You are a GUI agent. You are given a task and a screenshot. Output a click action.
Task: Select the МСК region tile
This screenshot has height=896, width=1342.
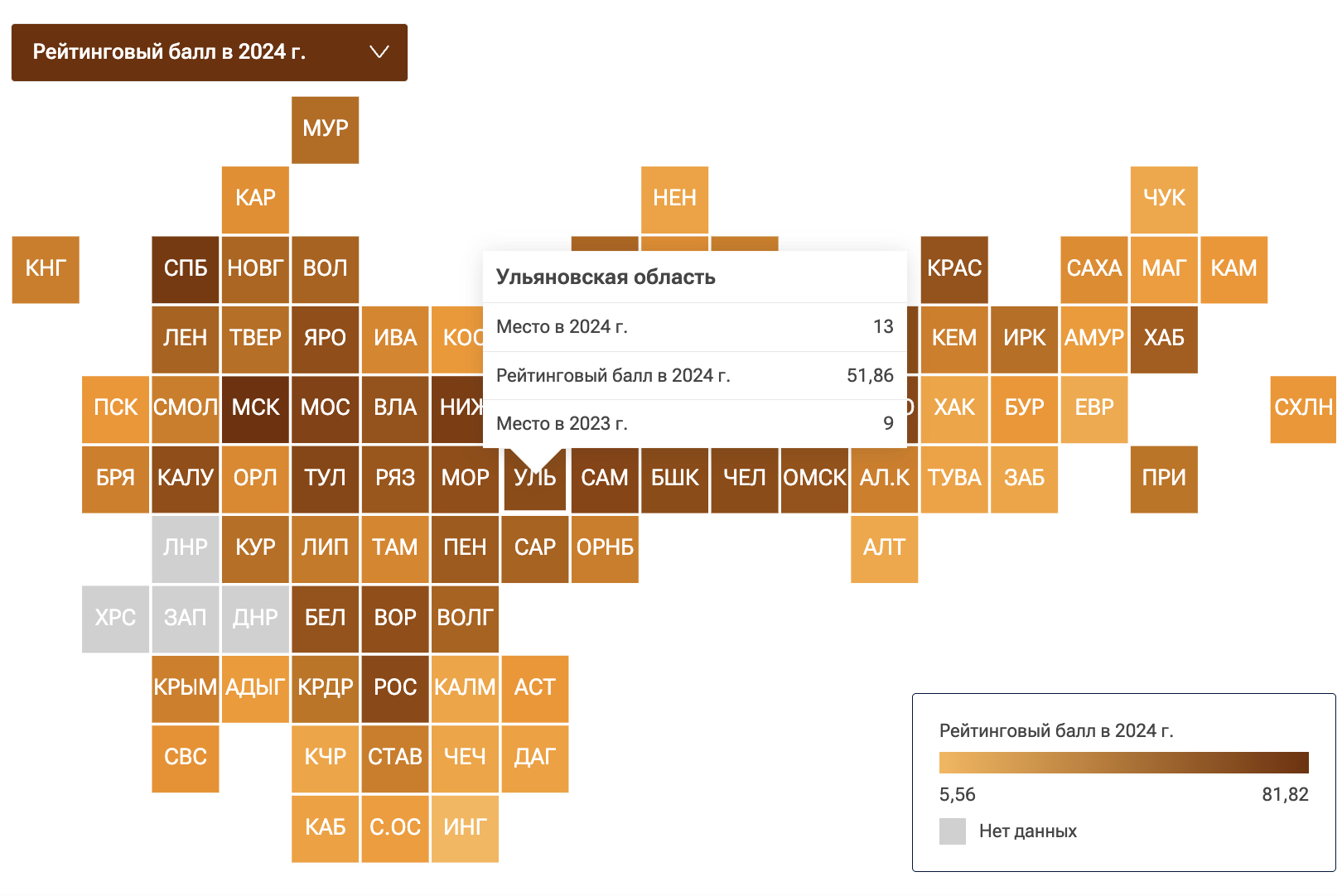(x=255, y=408)
